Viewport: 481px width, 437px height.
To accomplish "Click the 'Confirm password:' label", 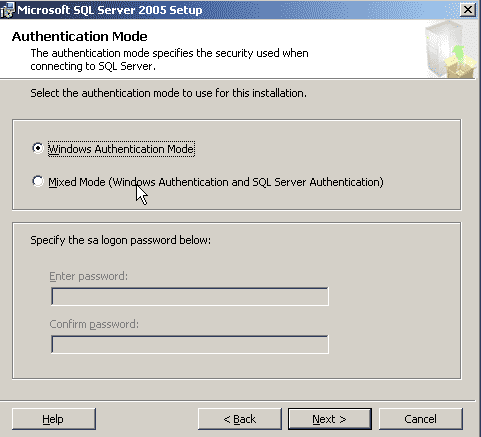I will coord(94,324).
